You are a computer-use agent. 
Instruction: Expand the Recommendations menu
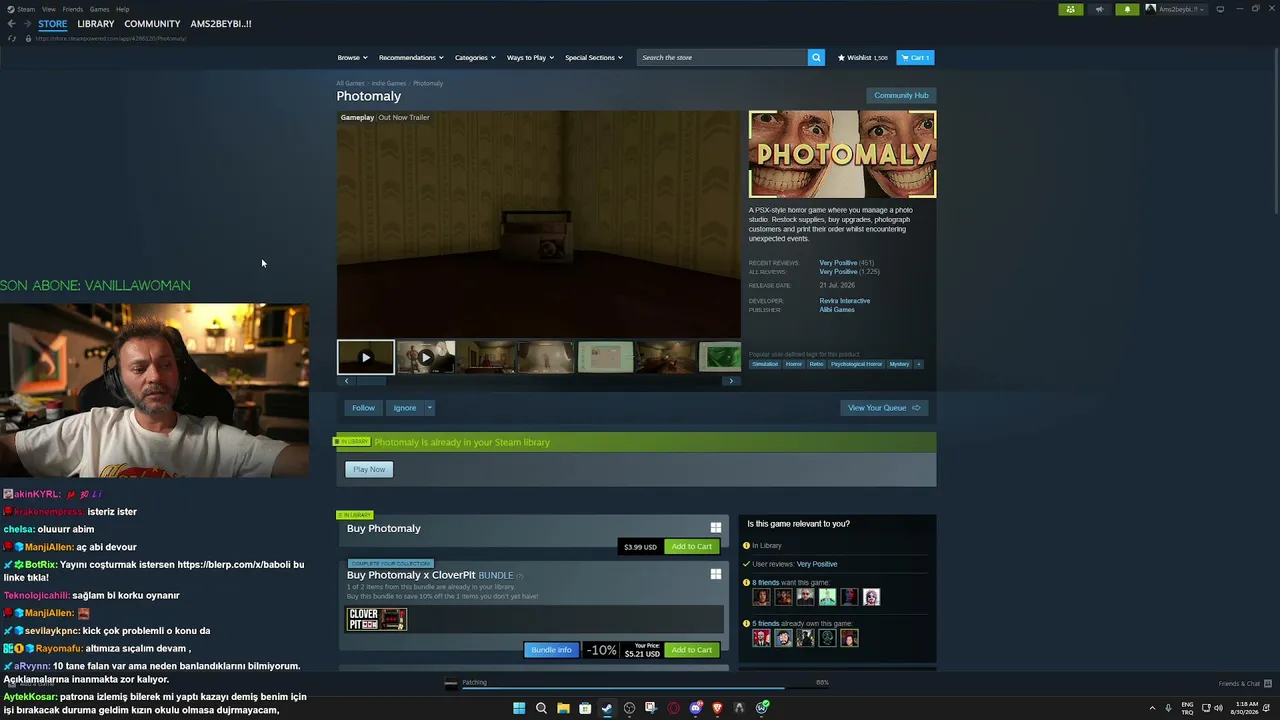411,58
